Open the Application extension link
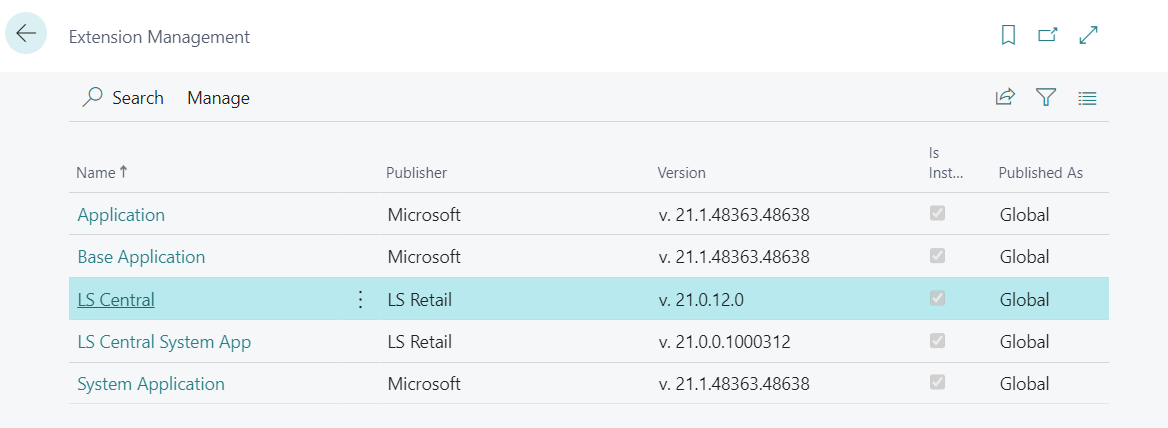 coord(121,215)
